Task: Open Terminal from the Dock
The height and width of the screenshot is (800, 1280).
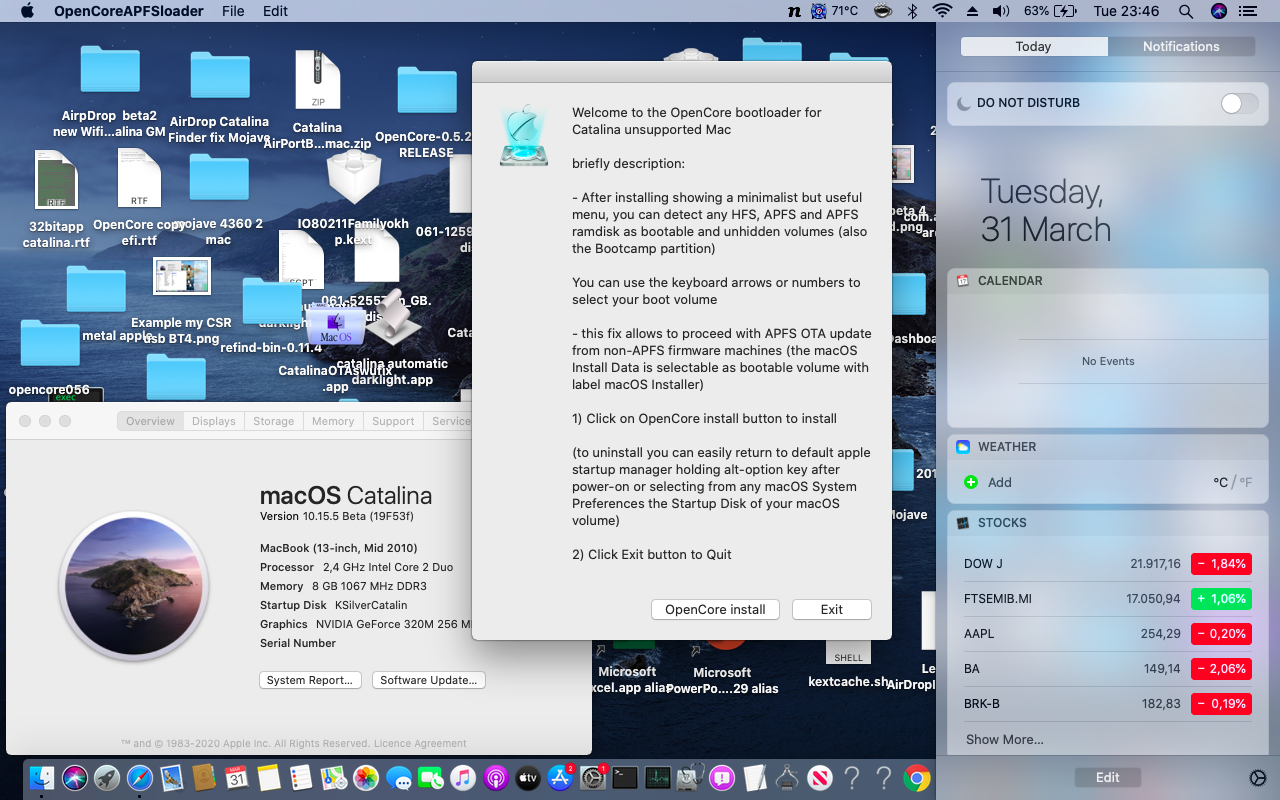Action: [625, 777]
